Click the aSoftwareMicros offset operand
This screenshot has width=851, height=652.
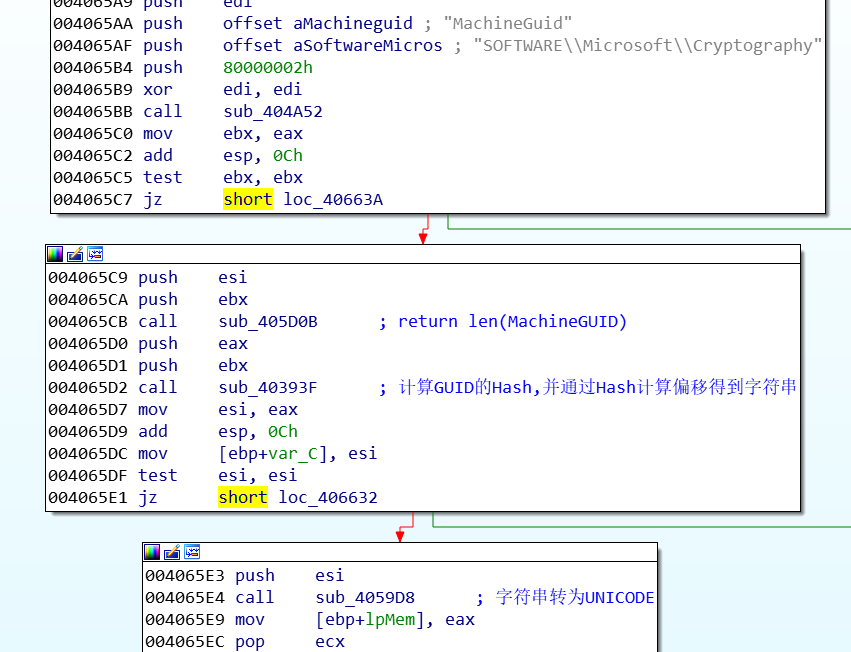tap(368, 46)
